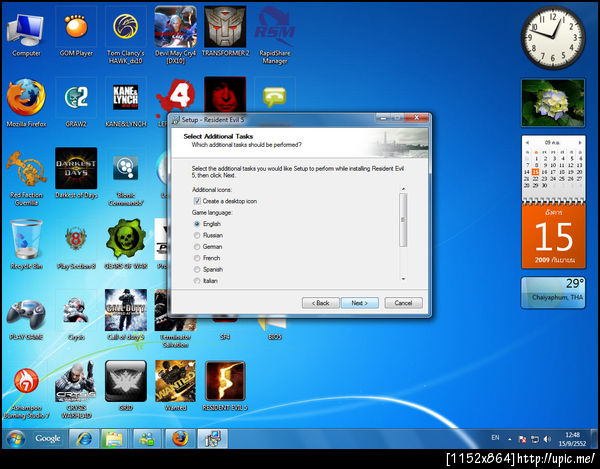
Task: Select the Mozilla Firefox desktop icon
Action: point(26,103)
